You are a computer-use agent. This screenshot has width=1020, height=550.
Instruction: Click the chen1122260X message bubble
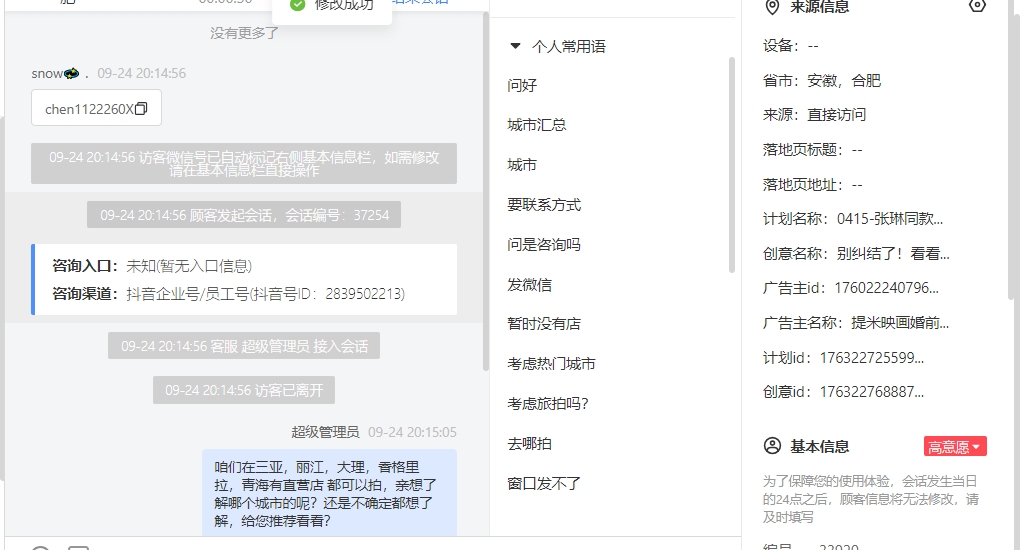coord(96,107)
